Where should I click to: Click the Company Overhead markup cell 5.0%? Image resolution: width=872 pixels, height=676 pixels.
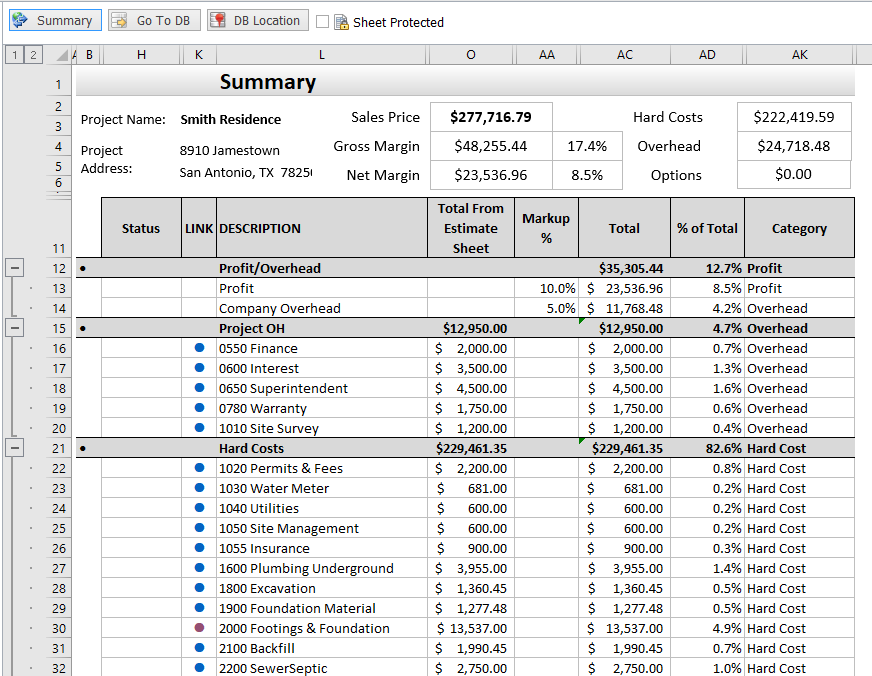tap(546, 308)
